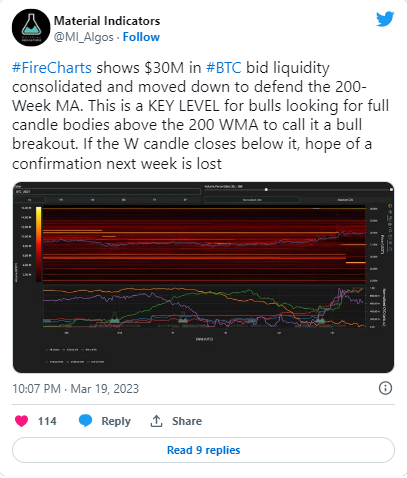Visit the @MI_Algos handle link
The height and width of the screenshot is (478, 407).
point(84,37)
